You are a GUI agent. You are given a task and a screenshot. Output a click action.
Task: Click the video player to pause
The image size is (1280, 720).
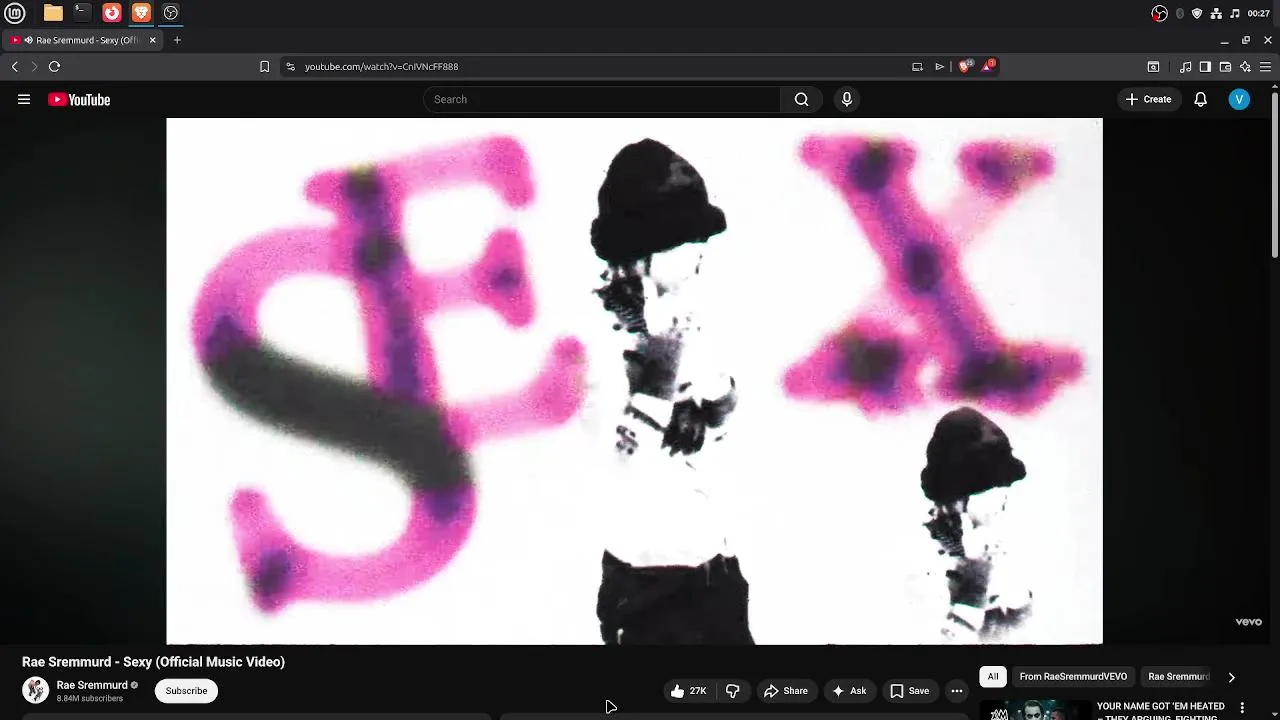coord(634,381)
